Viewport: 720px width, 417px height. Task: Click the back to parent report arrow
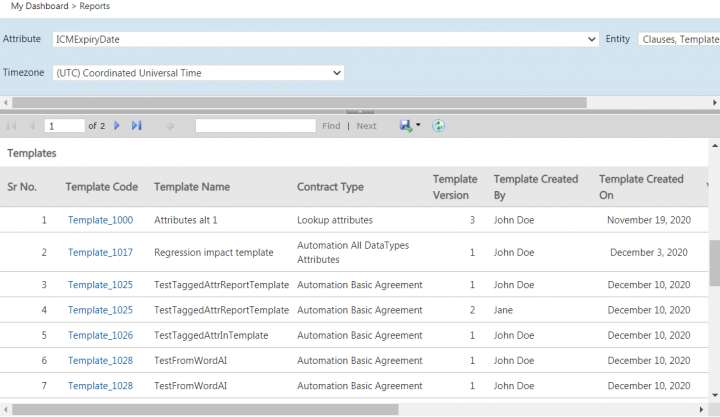coord(170,126)
